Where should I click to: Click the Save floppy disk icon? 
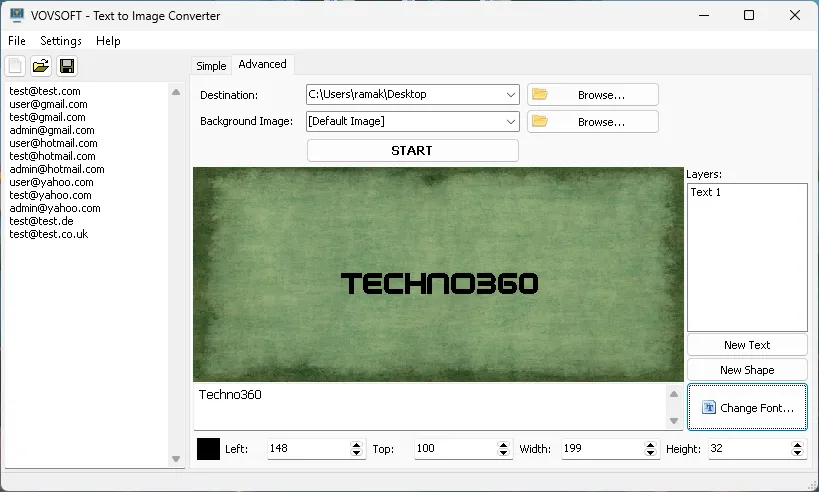tap(67, 67)
